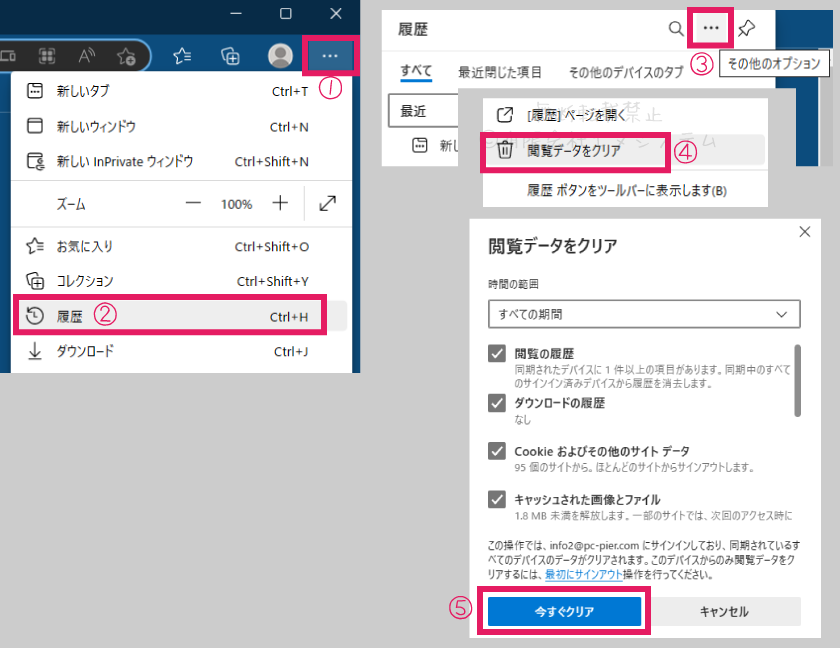Select 新しいタブ menu item

181,91
